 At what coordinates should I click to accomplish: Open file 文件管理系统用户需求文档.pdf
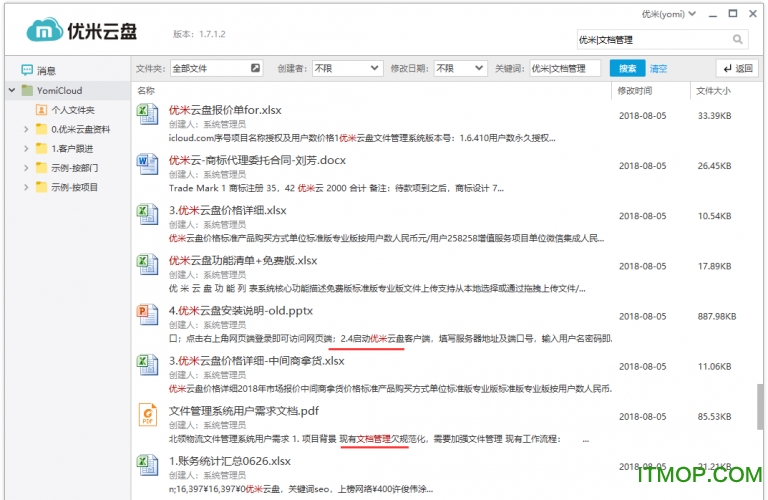244,411
